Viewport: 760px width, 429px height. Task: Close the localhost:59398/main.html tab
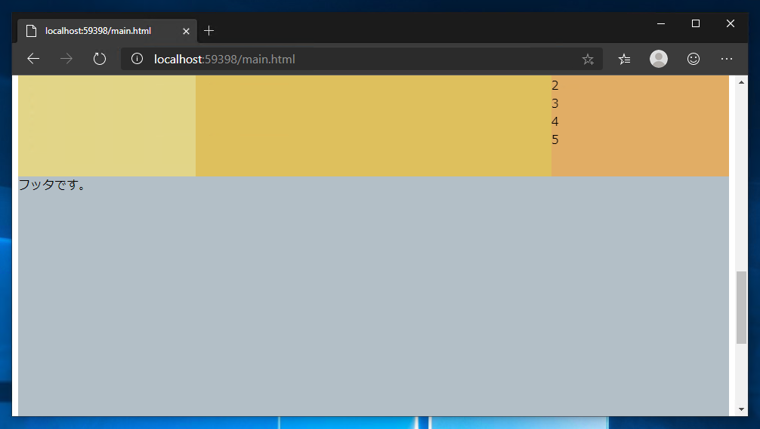click(186, 31)
